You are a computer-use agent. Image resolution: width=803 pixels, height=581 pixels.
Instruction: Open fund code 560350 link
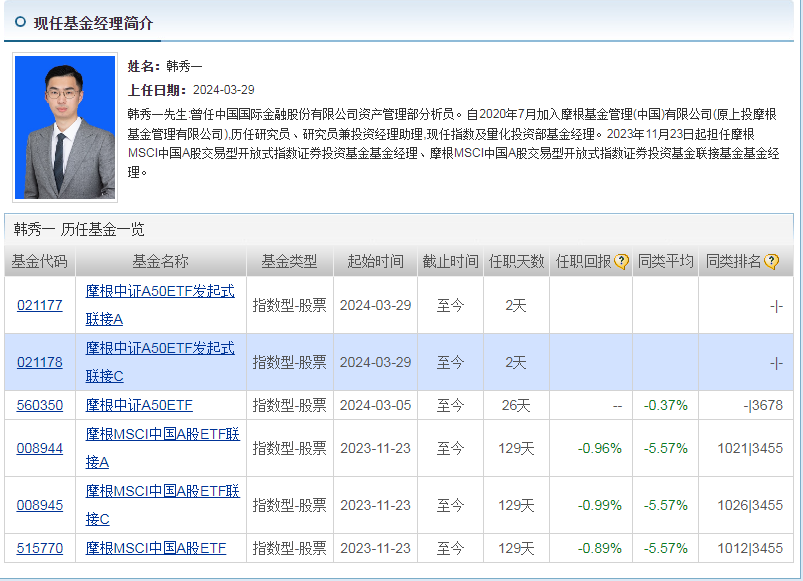tap(39, 405)
